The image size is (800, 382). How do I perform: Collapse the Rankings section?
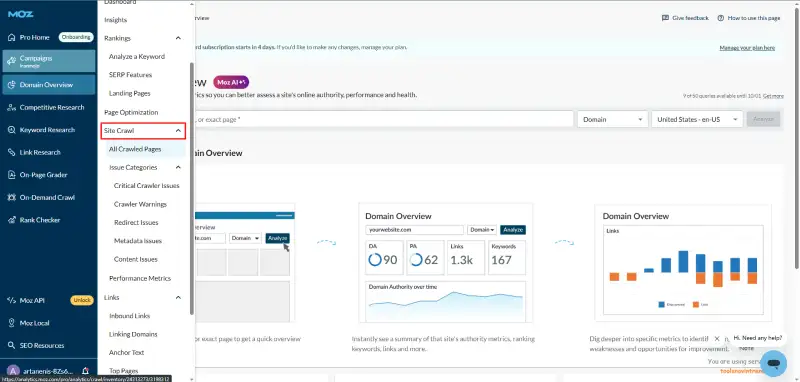point(178,38)
